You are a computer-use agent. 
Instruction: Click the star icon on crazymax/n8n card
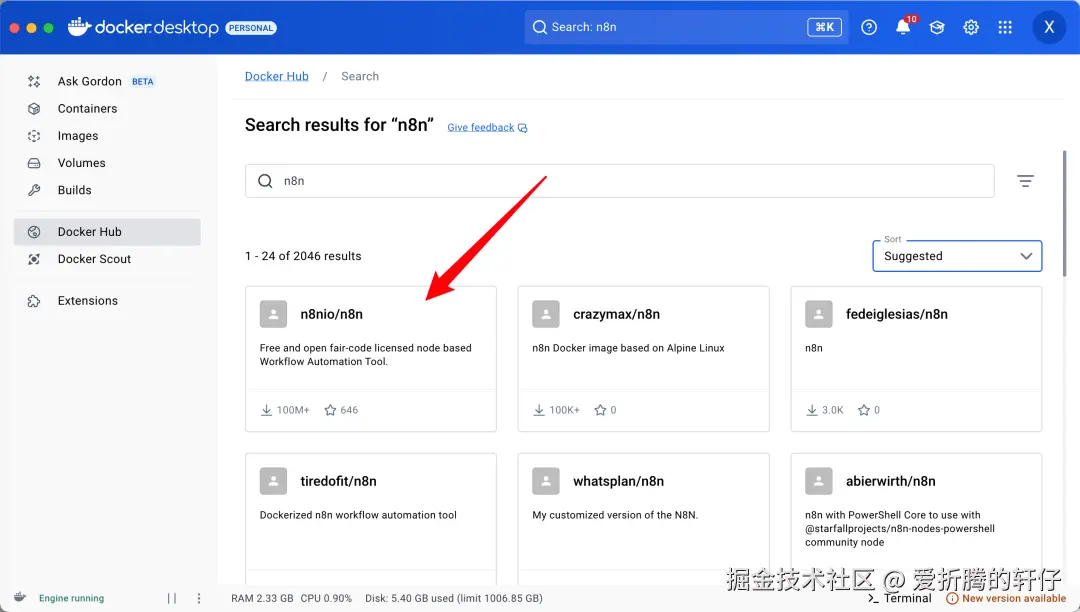[600, 410]
